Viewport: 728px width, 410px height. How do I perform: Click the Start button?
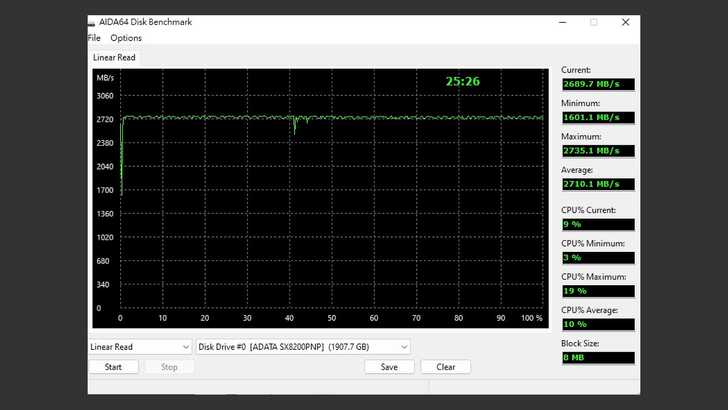pyautogui.click(x=113, y=367)
